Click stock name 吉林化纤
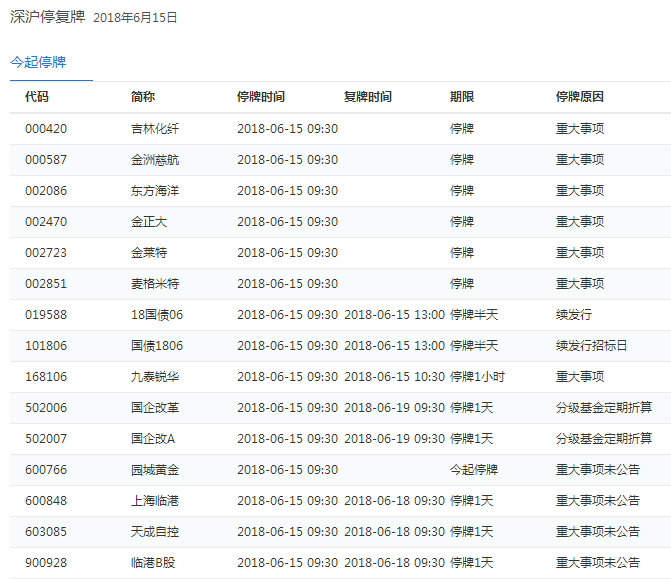This screenshot has height=579, width=671. point(155,129)
